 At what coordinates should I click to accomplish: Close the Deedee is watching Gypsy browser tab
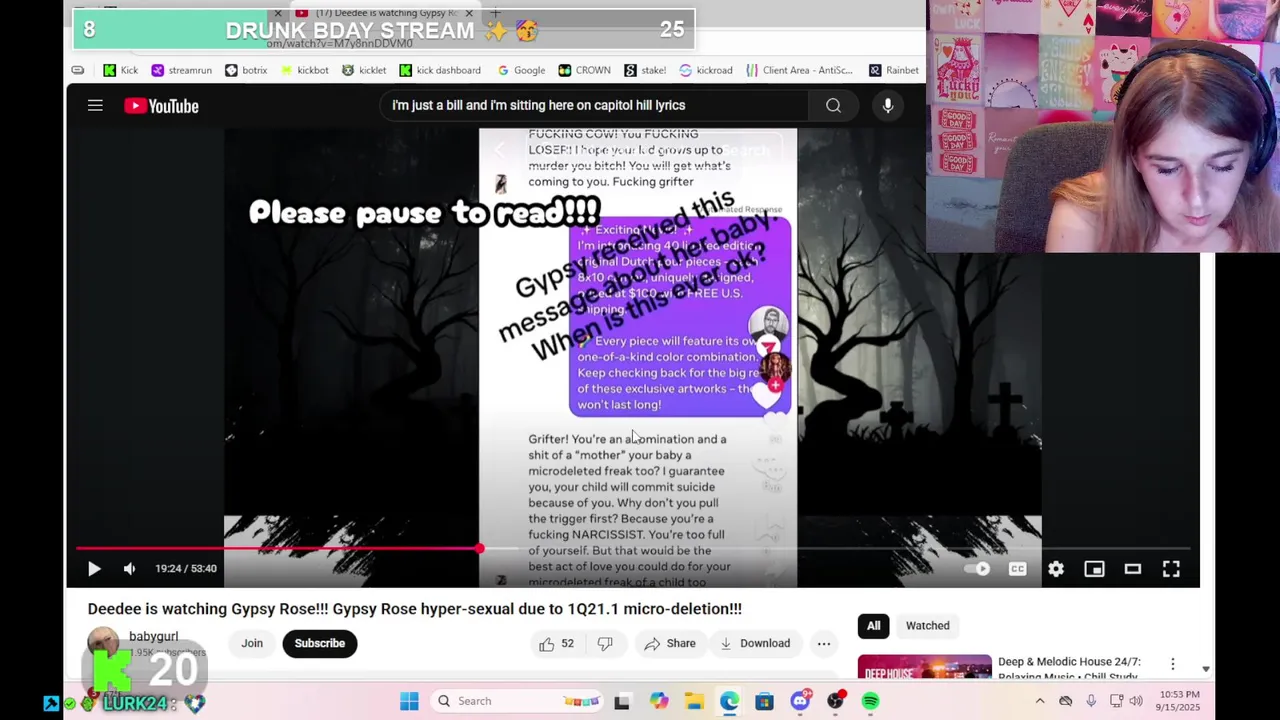click(x=469, y=13)
